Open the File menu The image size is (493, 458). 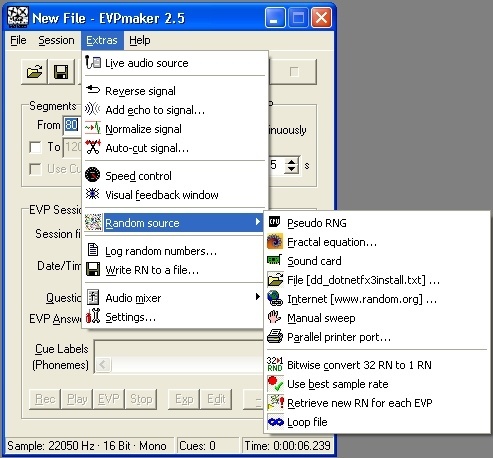pos(18,40)
